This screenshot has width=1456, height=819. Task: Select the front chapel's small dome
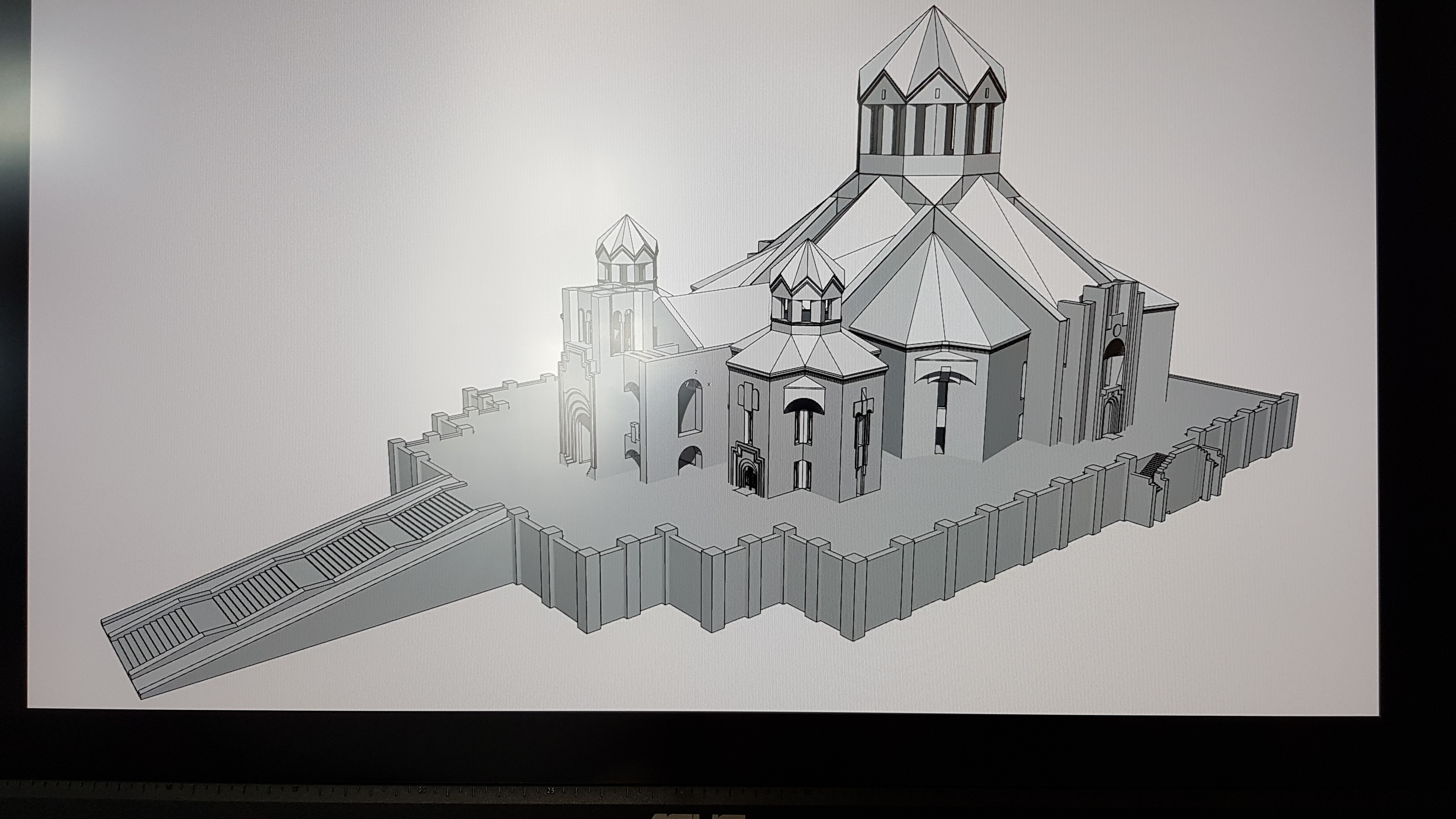pyautogui.click(x=808, y=271)
